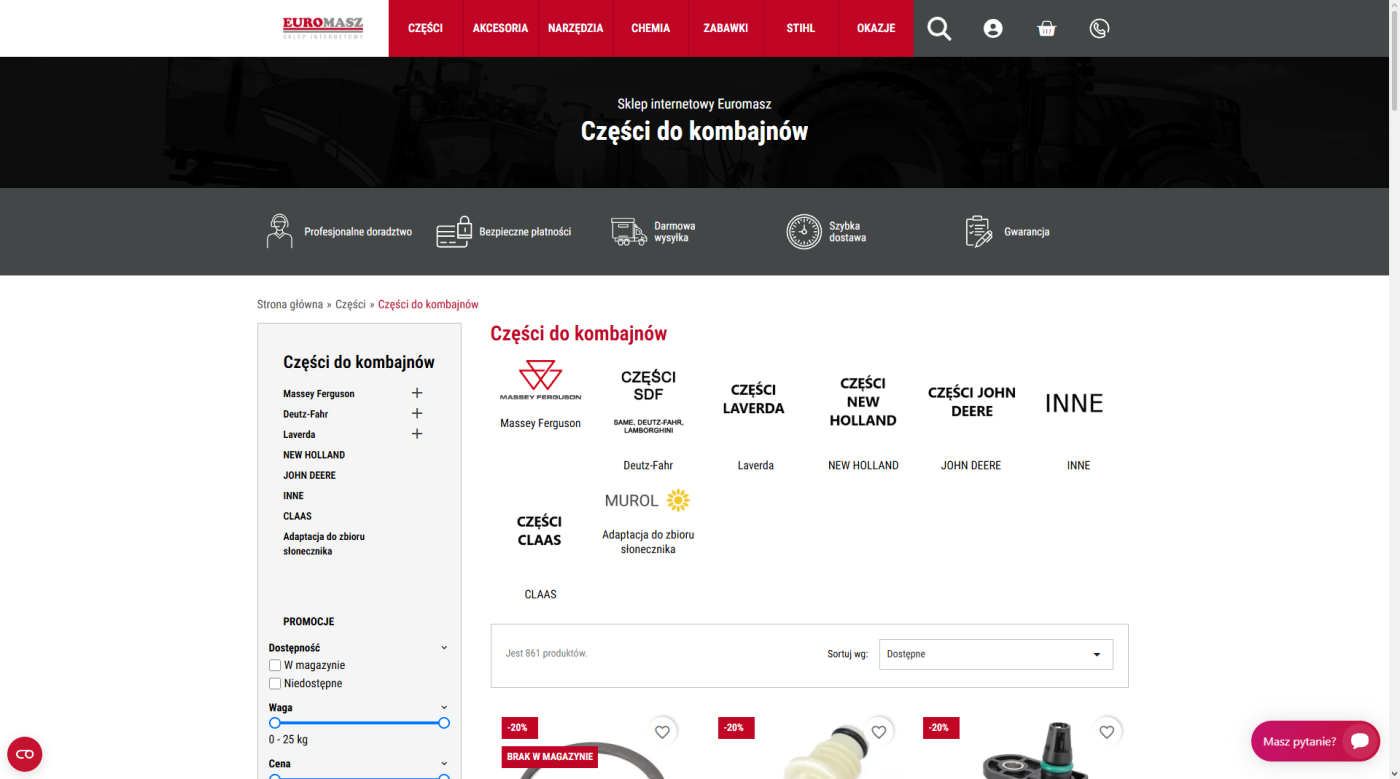Screen dimensions: 1400x779
Task: Click the phone contact icon
Action: 1099,29
